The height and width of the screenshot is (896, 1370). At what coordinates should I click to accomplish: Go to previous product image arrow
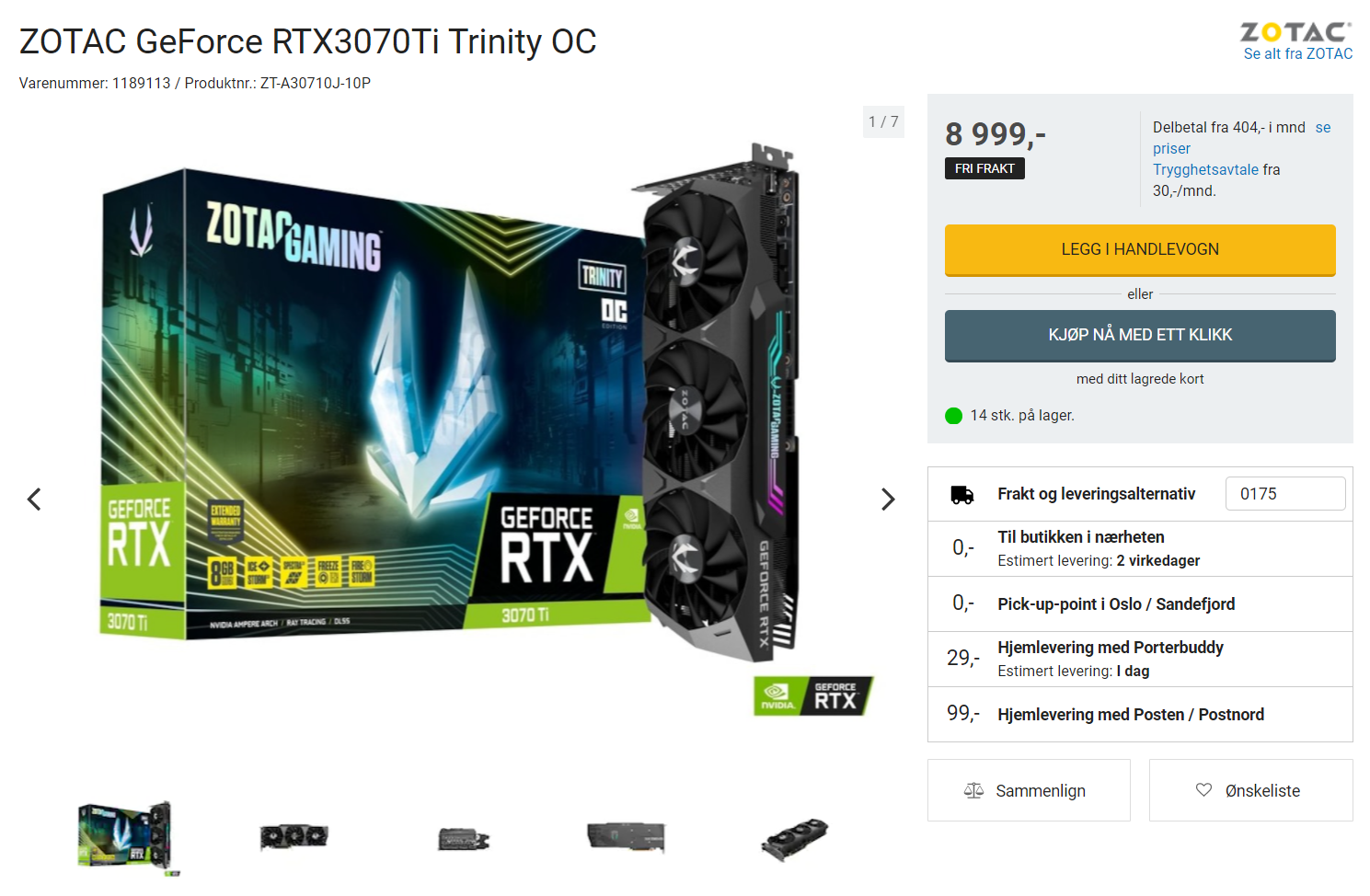point(34,499)
